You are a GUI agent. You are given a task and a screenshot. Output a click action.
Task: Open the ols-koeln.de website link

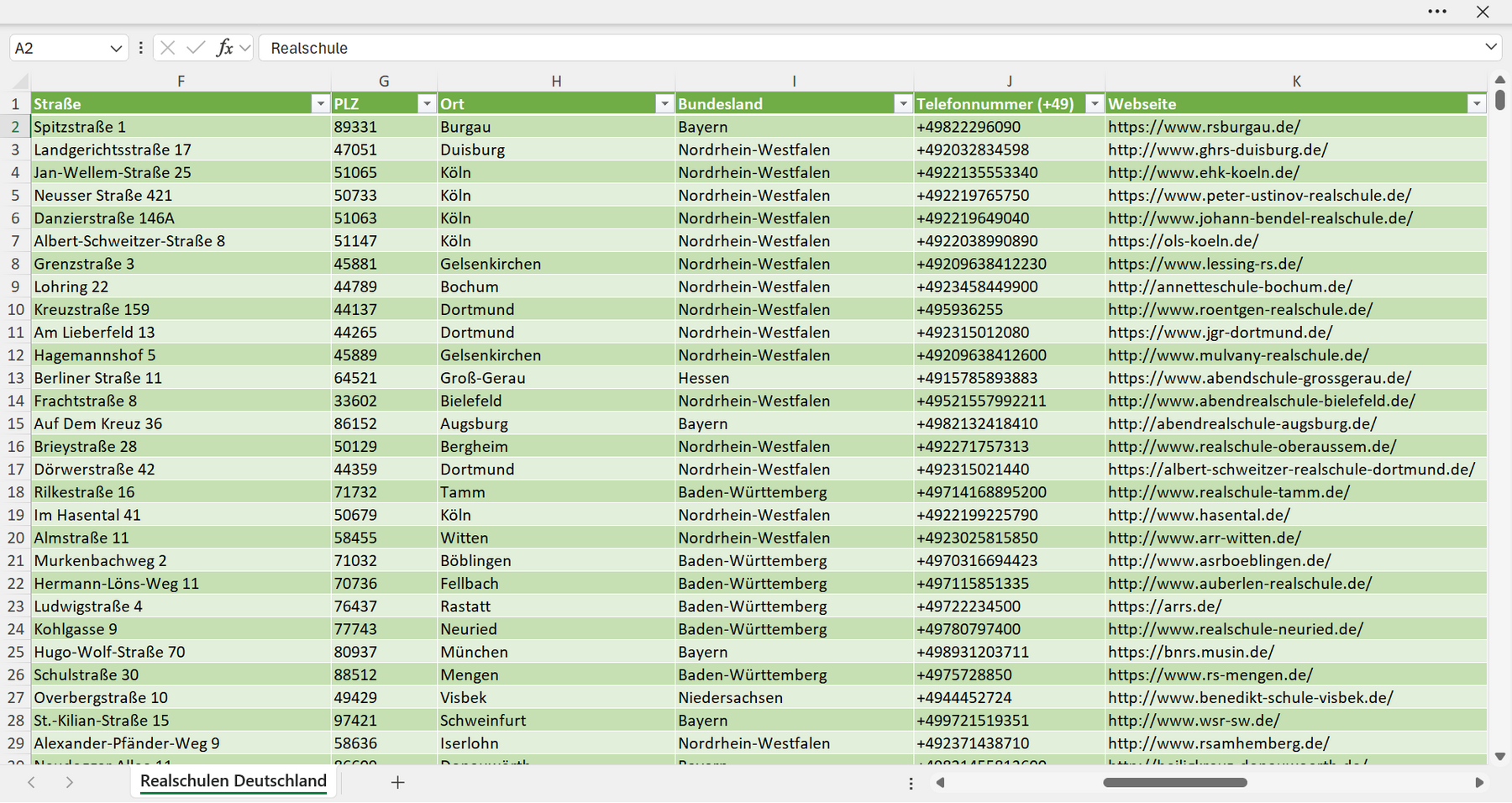pyautogui.click(x=1183, y=241)
